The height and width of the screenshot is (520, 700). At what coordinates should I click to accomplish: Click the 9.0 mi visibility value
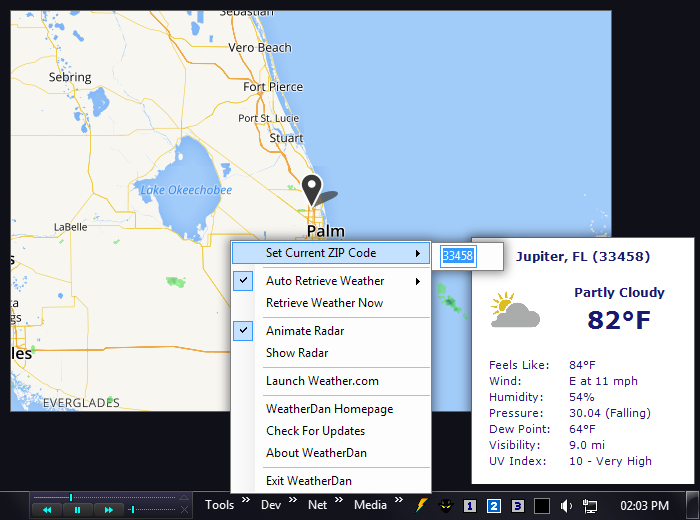pos(587,445)
